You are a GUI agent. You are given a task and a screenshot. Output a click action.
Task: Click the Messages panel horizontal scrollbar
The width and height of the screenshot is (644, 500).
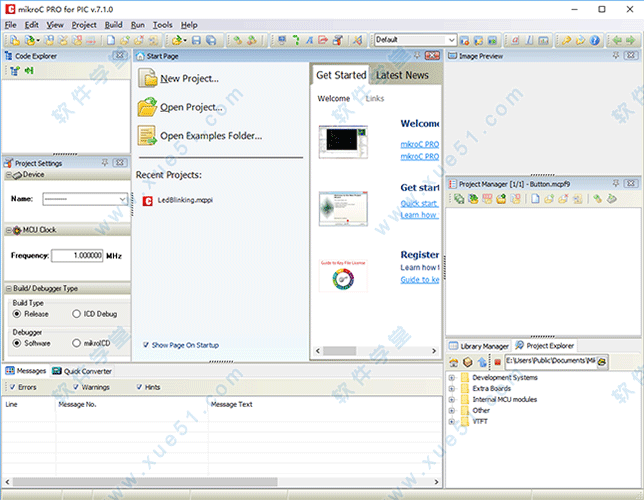click(x=145, y=482)
